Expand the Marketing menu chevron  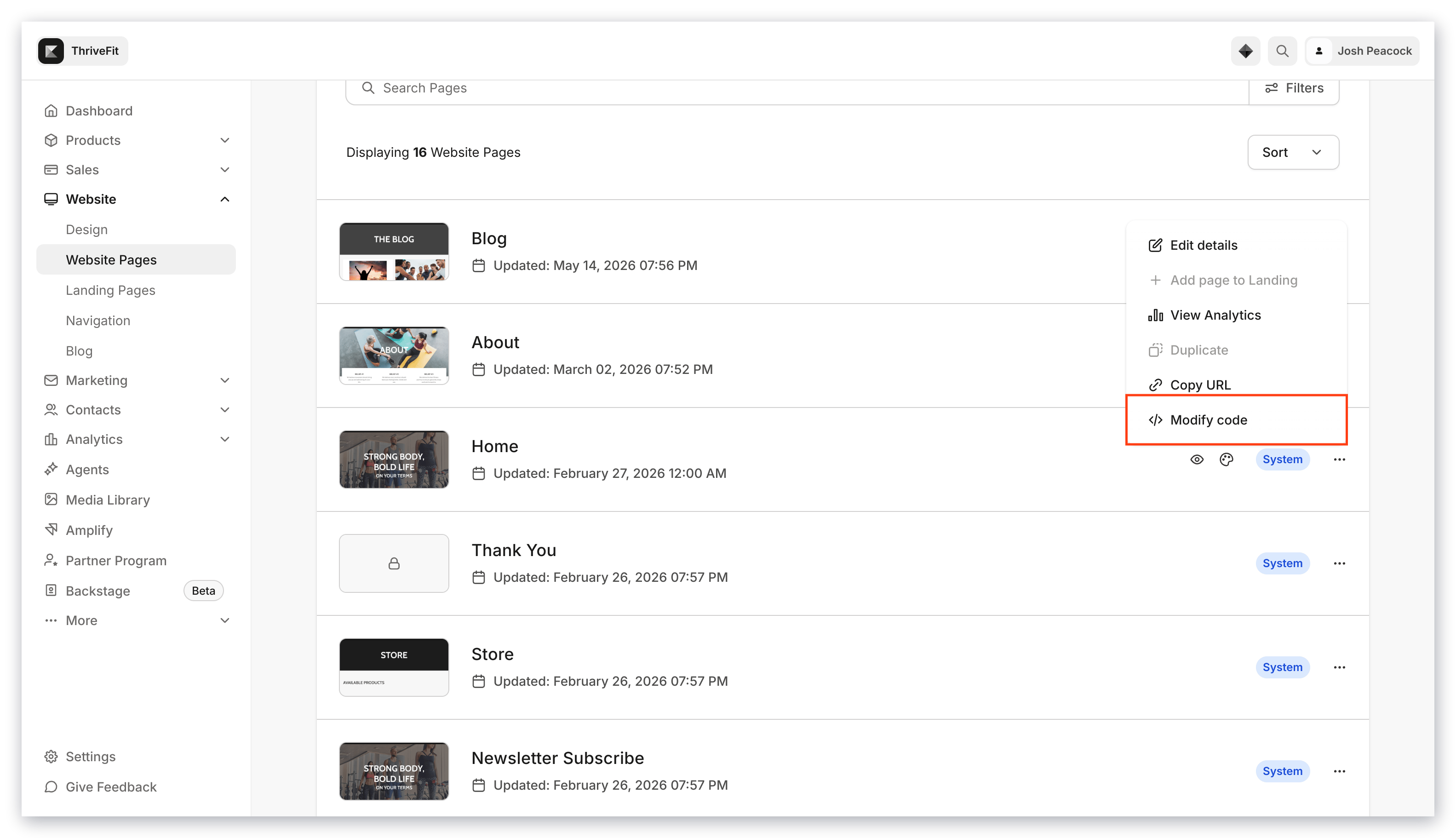[224, 380]
